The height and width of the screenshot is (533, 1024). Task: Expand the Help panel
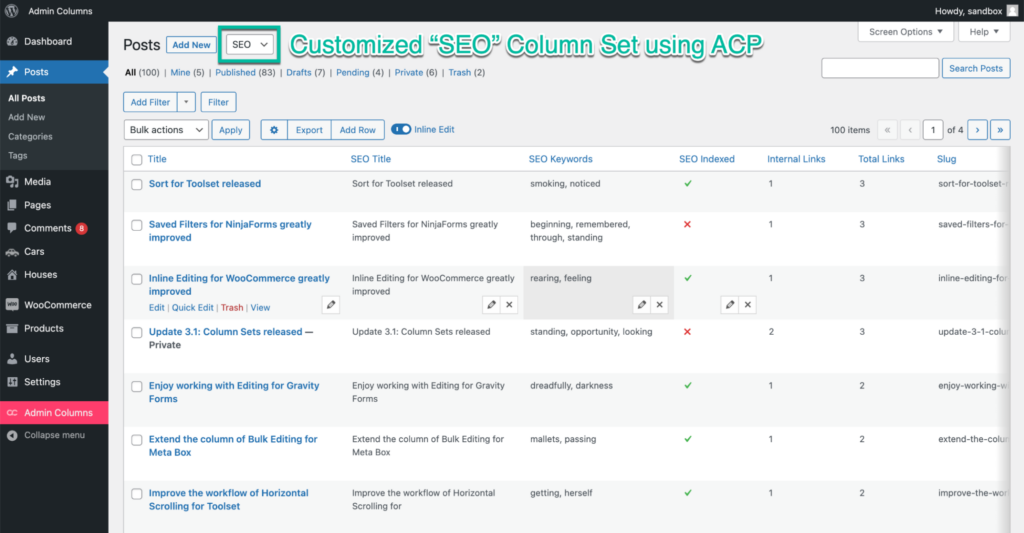click(x=984, y=31)
